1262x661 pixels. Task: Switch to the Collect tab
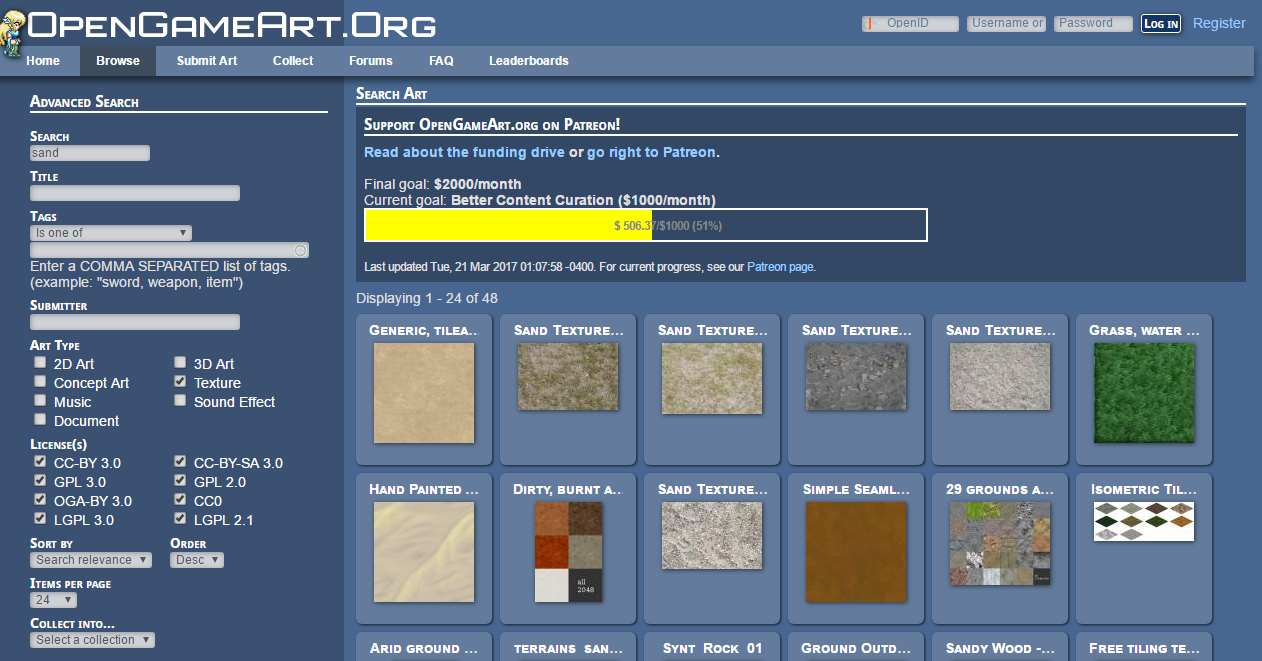[x=293, y=61]
